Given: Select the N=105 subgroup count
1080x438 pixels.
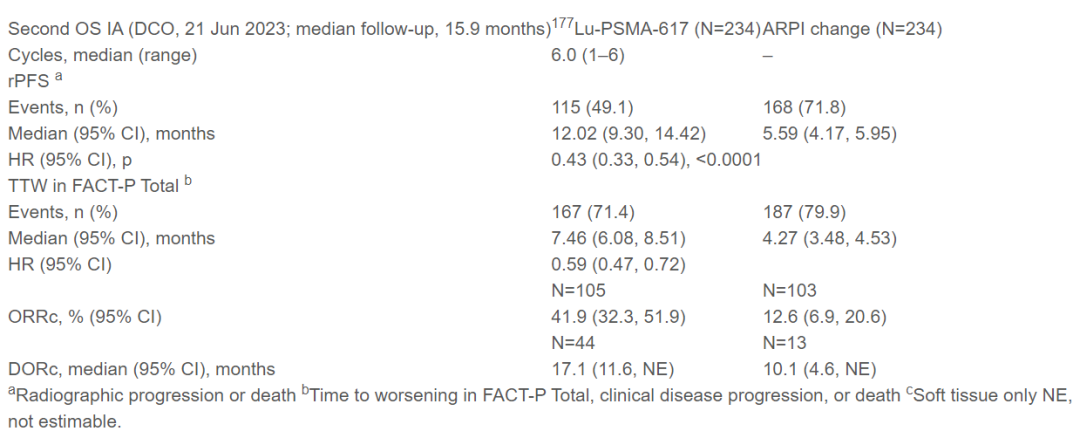Looking at the screenshot, I should click(x=580, y=290).
